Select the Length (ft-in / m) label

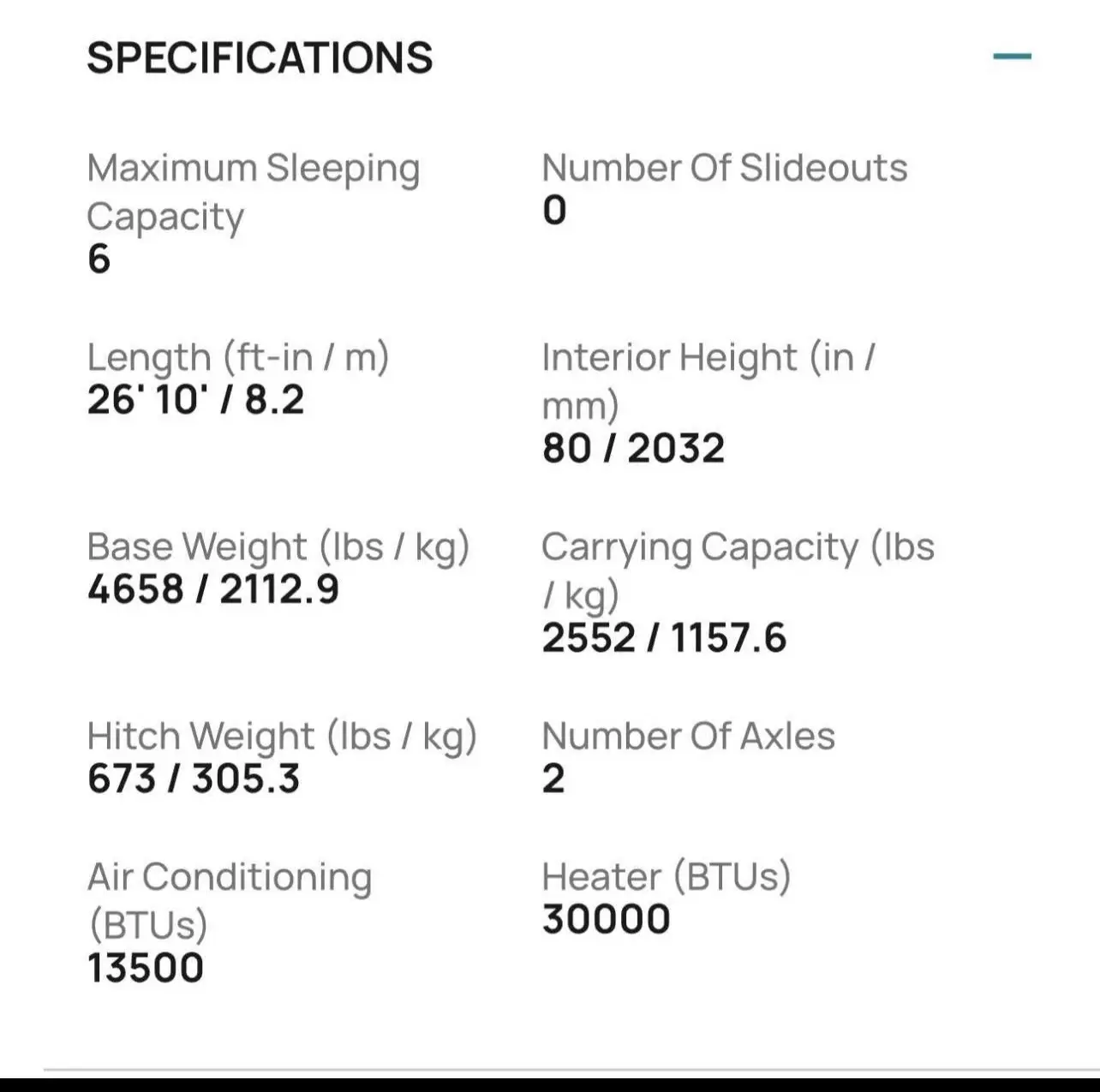[x=238, y=358]
